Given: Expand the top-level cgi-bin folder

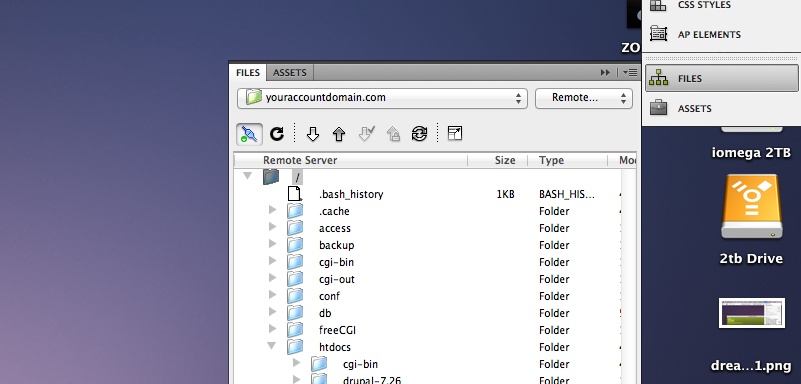Looking at the screenshot, I should [x=272, y=261].
